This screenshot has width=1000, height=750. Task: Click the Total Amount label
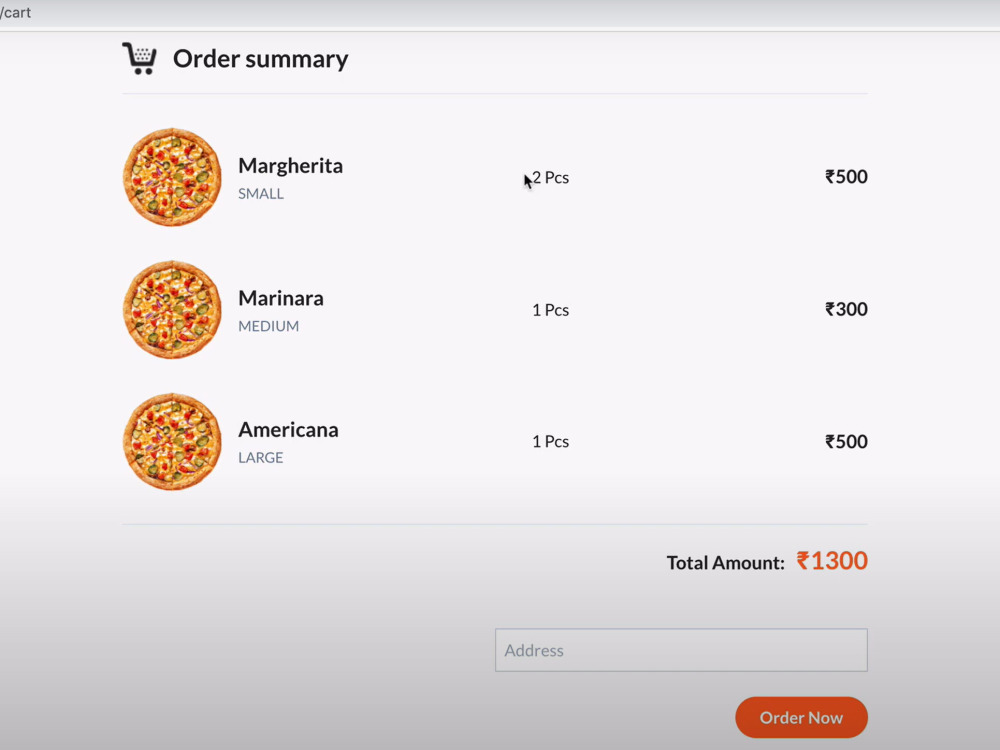click(x=726, y=562)
